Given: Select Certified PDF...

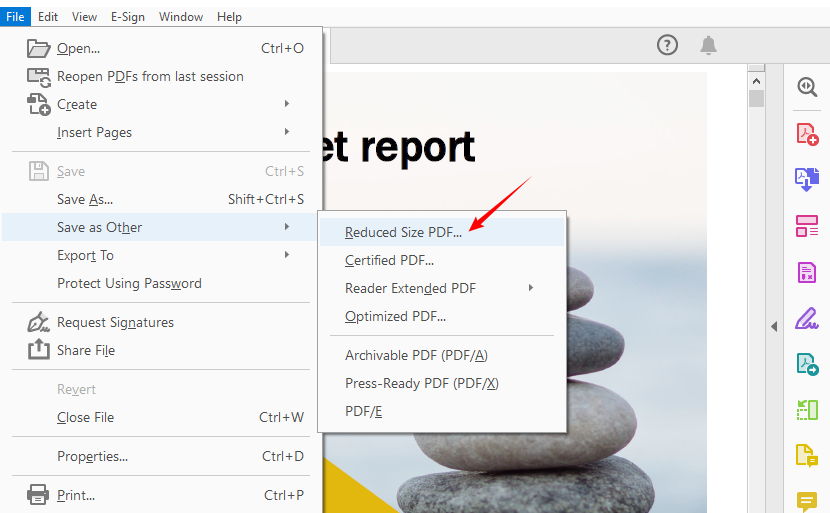Looking at the screenshot, I should click(443, 260).
